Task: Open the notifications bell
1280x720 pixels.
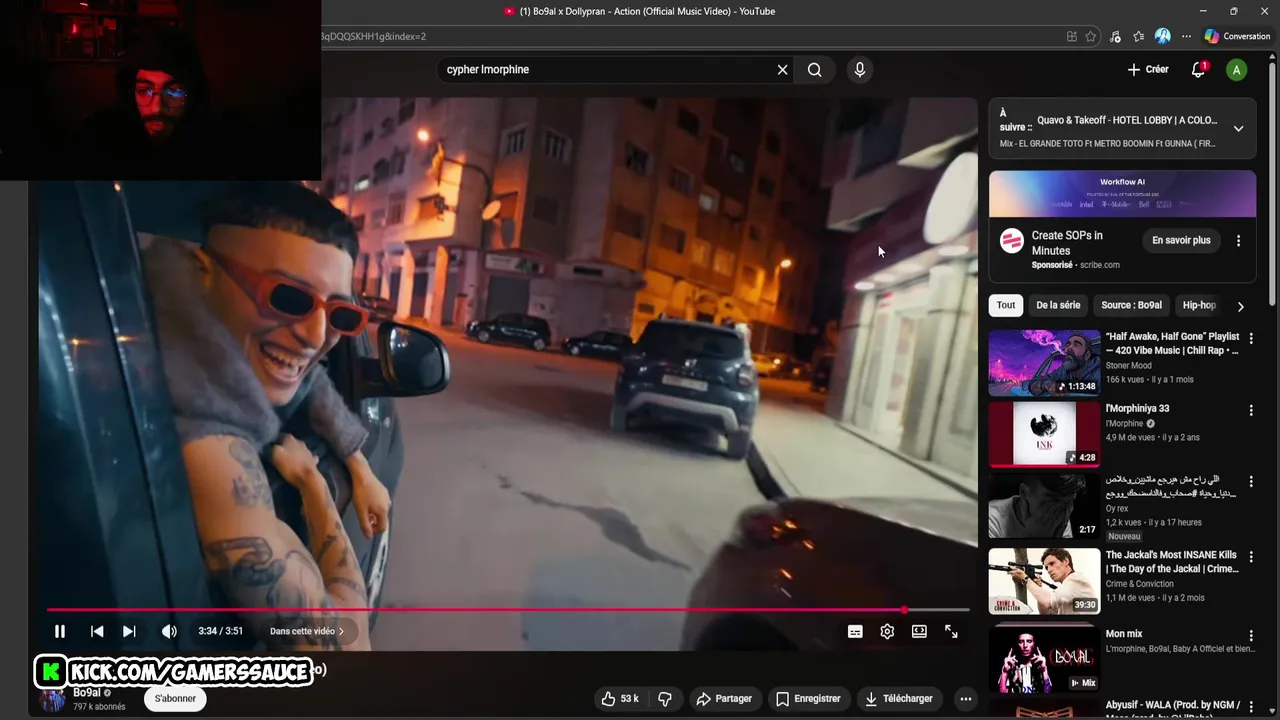Action: [x=1198, y=69]
